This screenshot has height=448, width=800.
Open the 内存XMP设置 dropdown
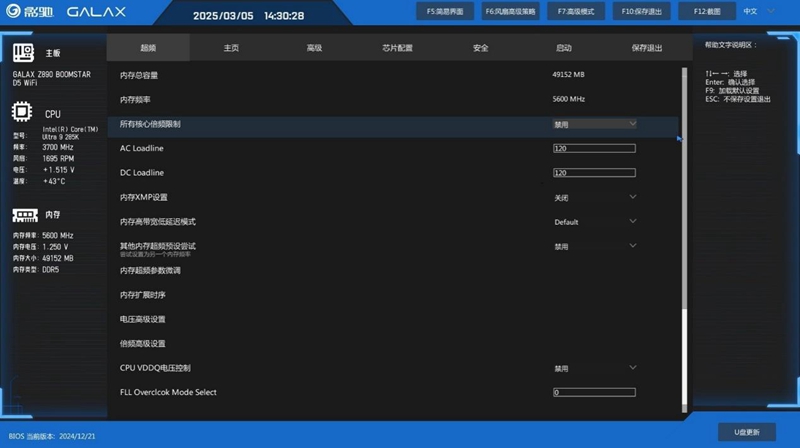point(594,197)
